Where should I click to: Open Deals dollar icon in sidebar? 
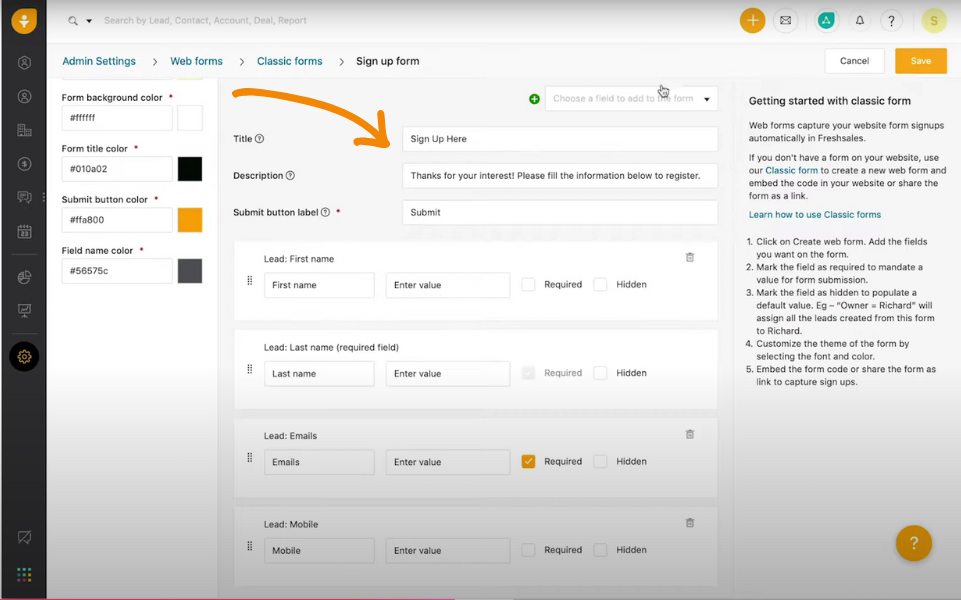25,164
